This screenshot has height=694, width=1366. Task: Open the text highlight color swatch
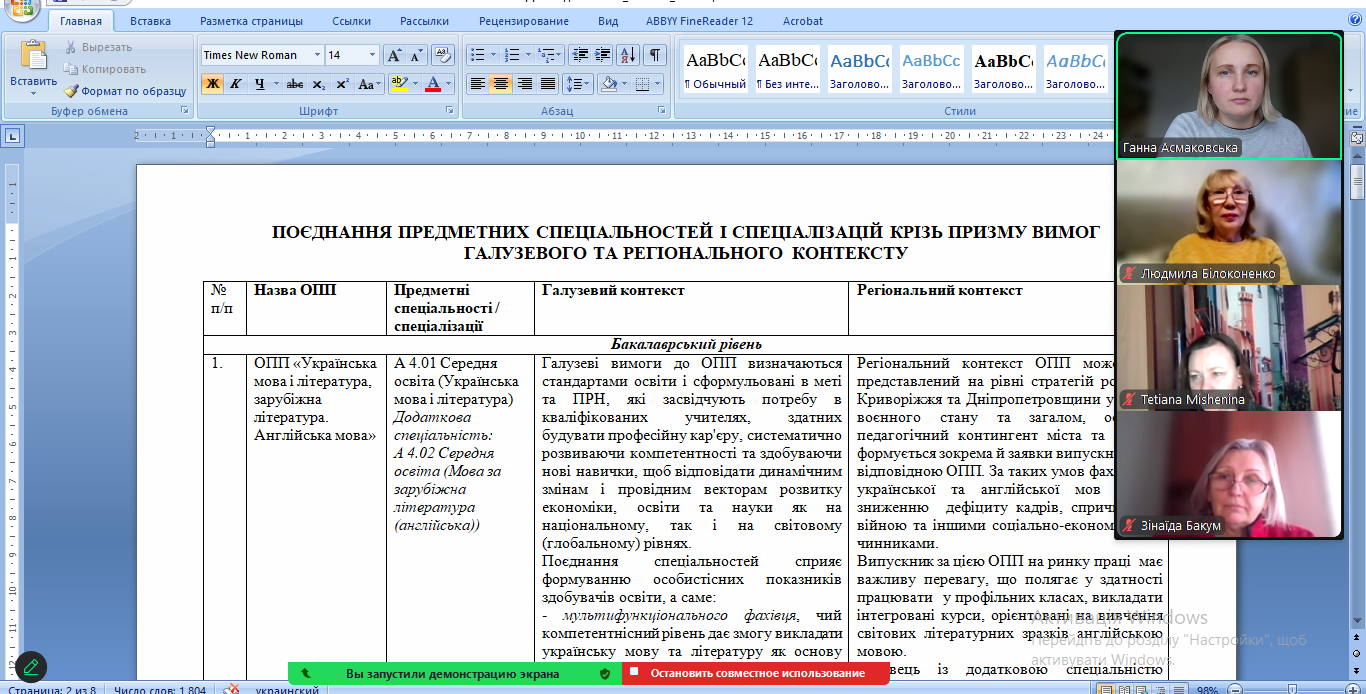(x=398, y=84)
